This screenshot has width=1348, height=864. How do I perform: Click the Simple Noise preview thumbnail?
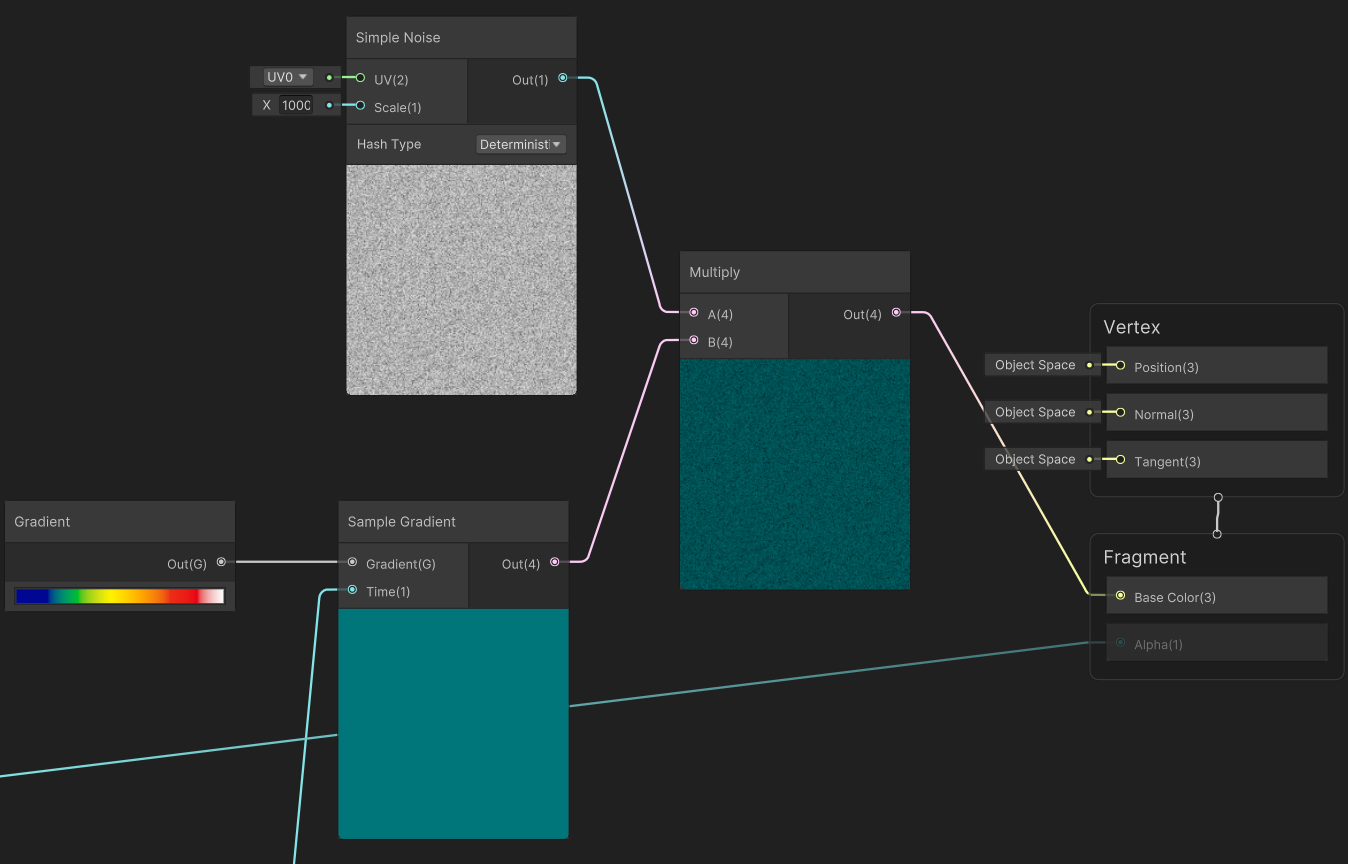click(461, 279)
